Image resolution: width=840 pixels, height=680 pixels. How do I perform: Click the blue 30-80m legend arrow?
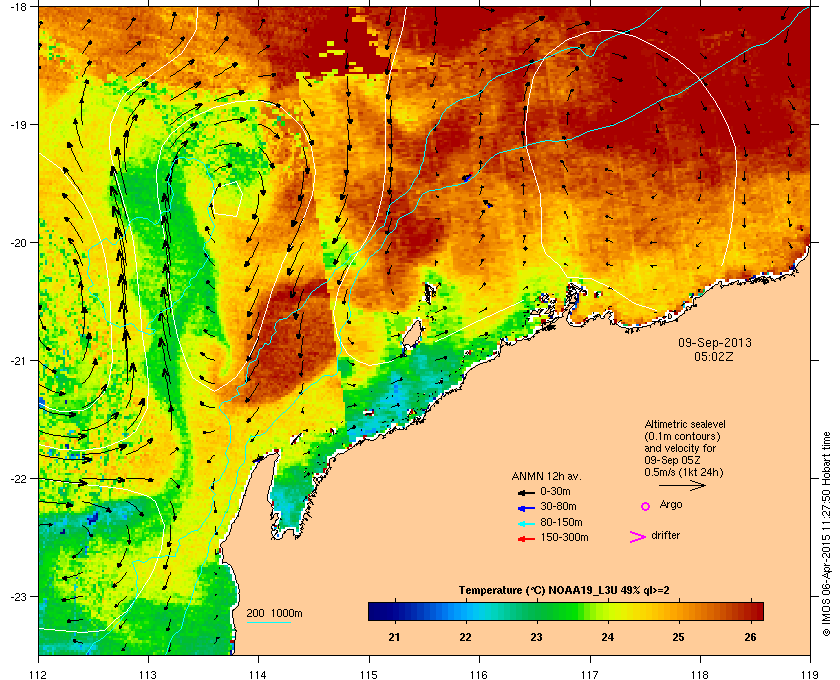pyautogui.click(x=526, y=507)
